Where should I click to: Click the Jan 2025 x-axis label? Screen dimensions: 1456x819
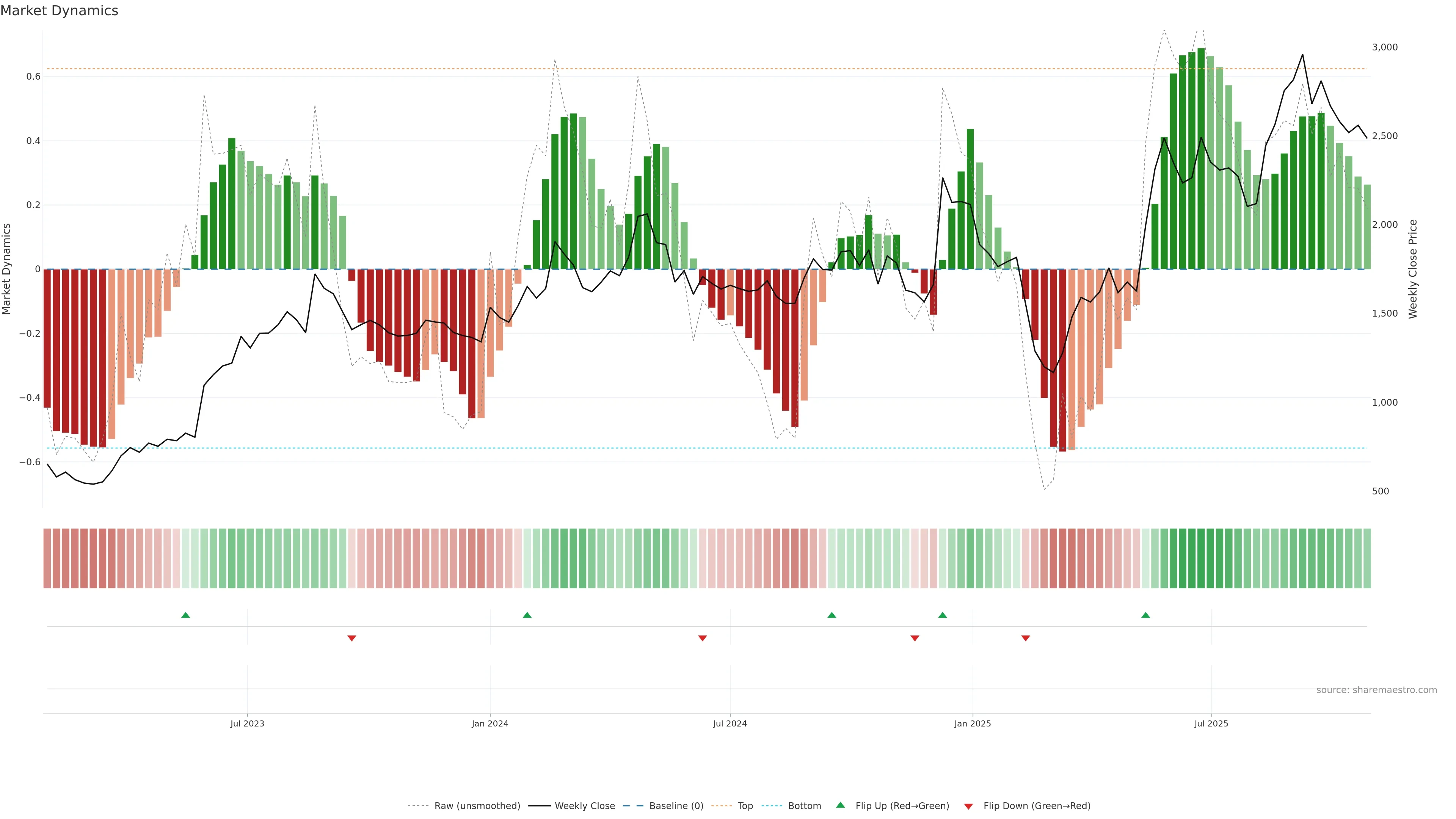(972, 723)
